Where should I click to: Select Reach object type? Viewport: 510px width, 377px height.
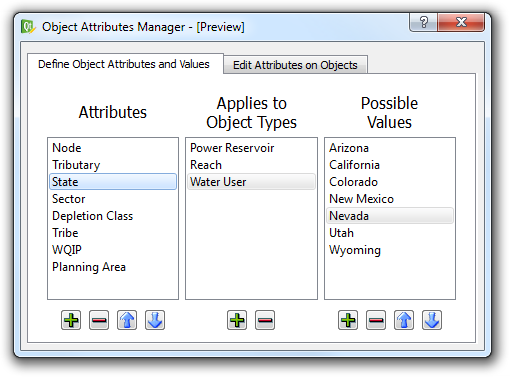coord(251,165)
